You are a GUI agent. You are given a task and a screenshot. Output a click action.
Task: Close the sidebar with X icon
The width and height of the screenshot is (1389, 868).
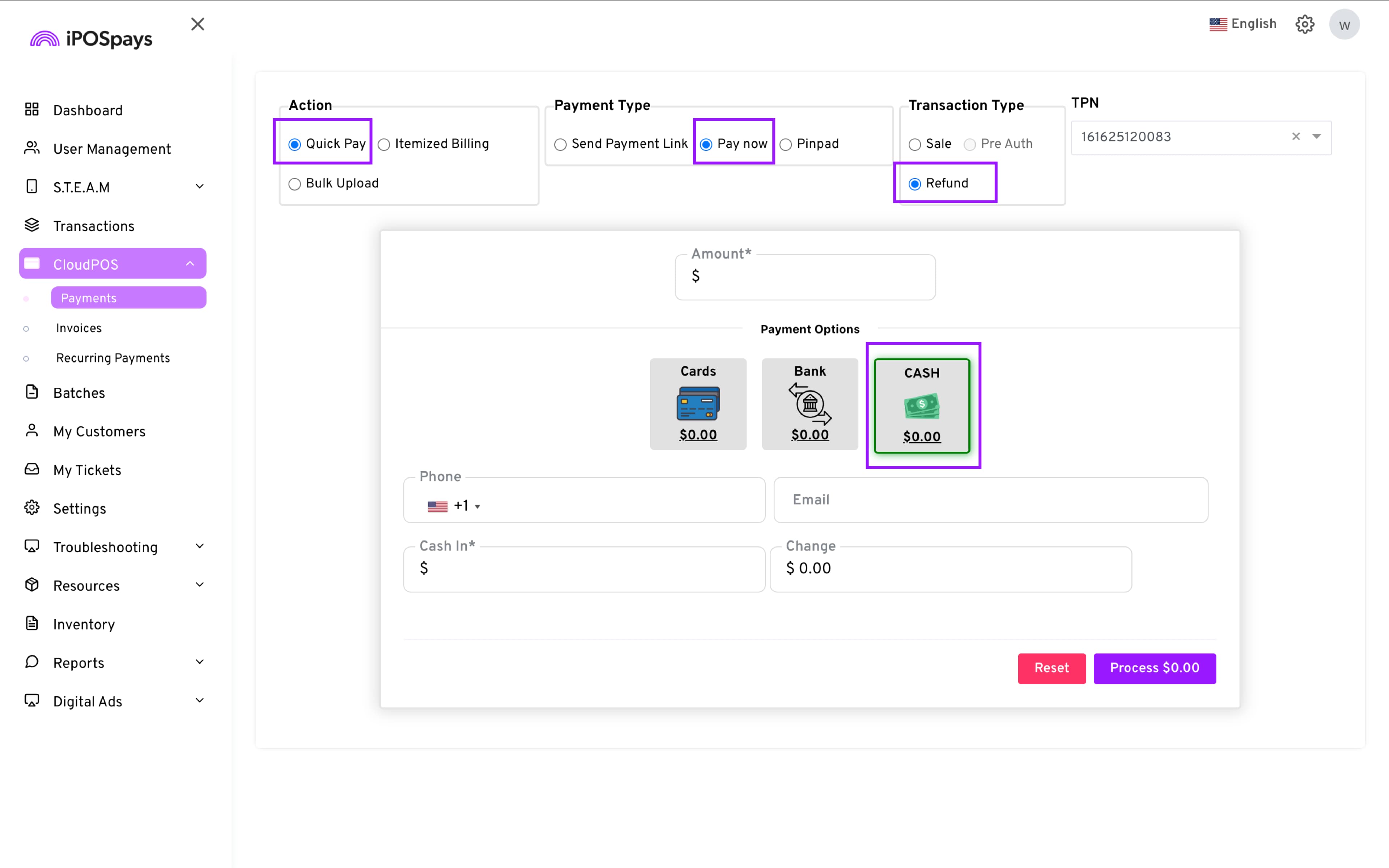coord(197,24)
